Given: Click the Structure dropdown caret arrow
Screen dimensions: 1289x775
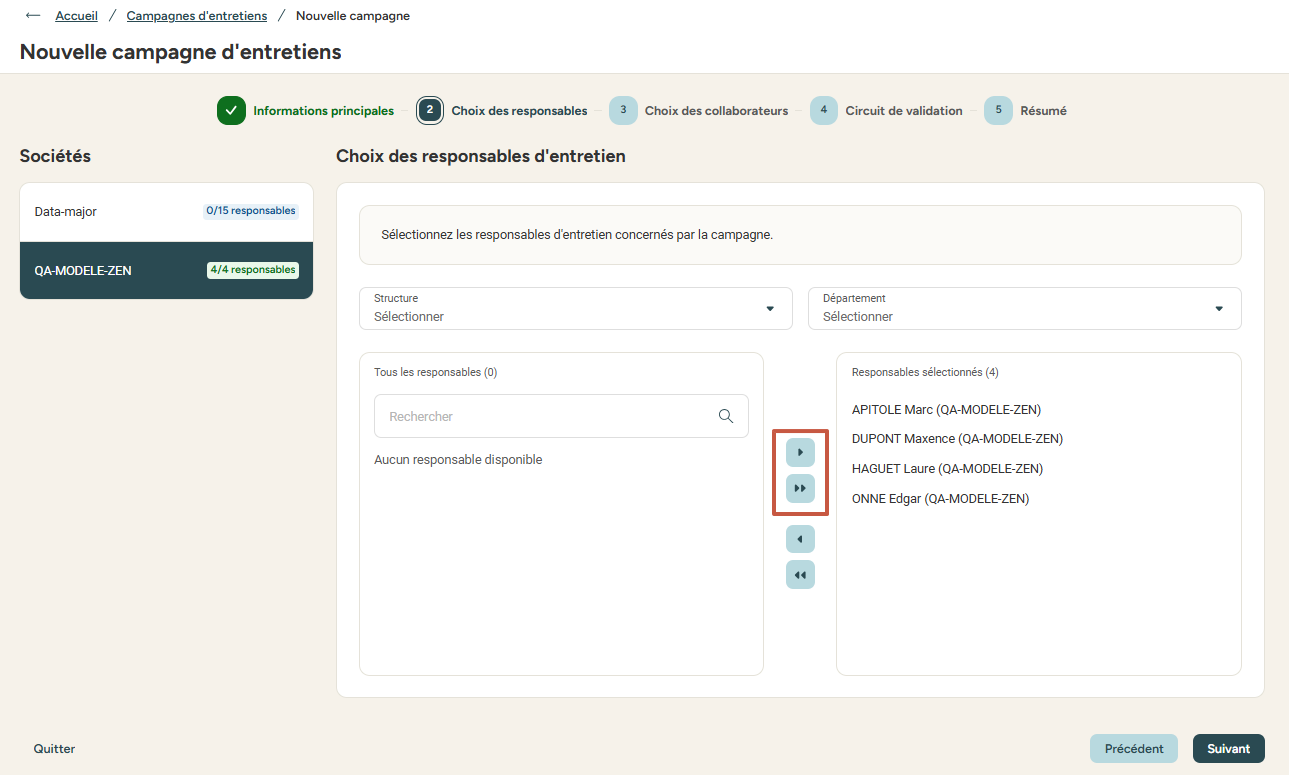Looking at the screenshot, I should (x=770, y=308).
